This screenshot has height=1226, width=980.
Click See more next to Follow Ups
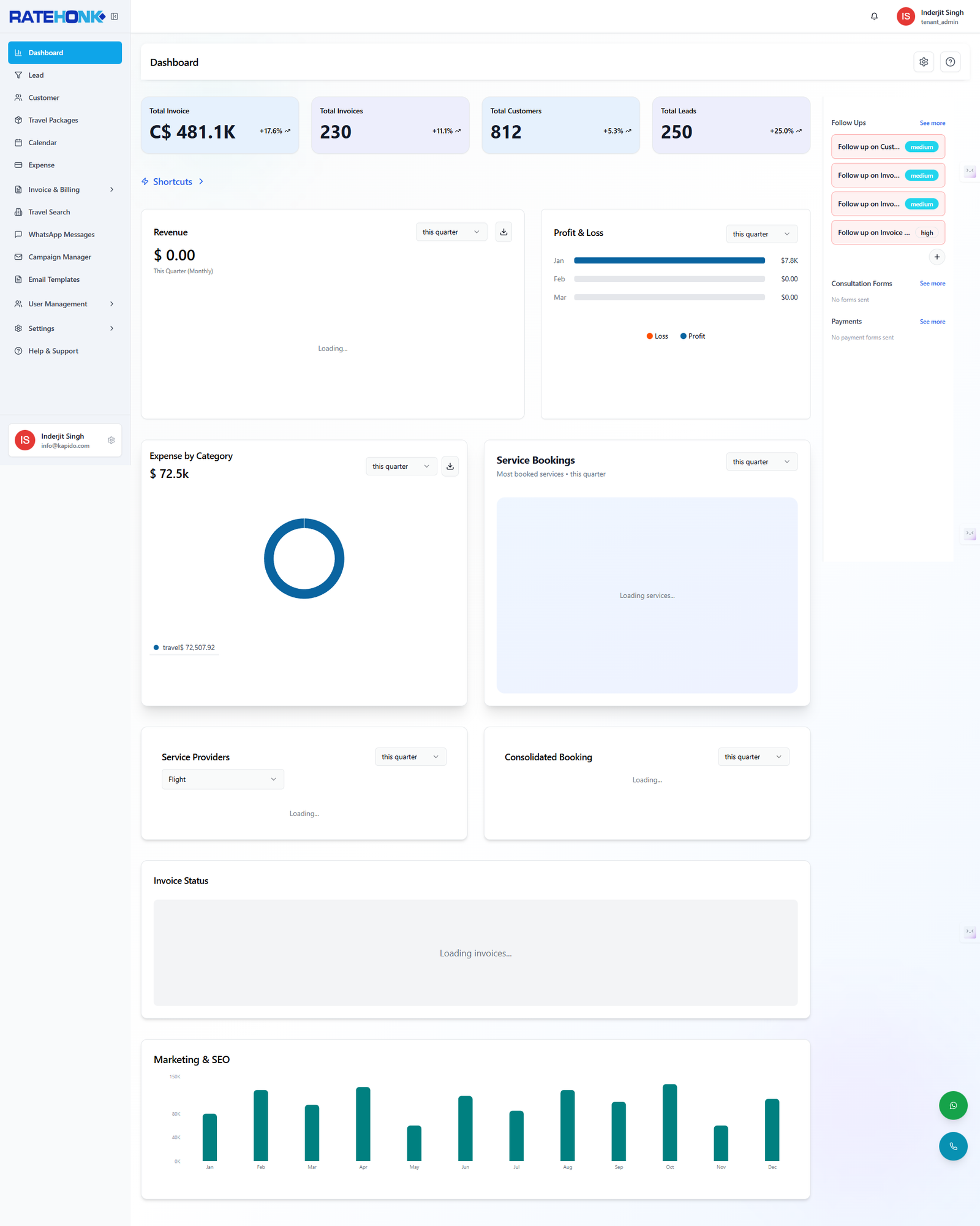pyautogui.click(x=932, y=123)
